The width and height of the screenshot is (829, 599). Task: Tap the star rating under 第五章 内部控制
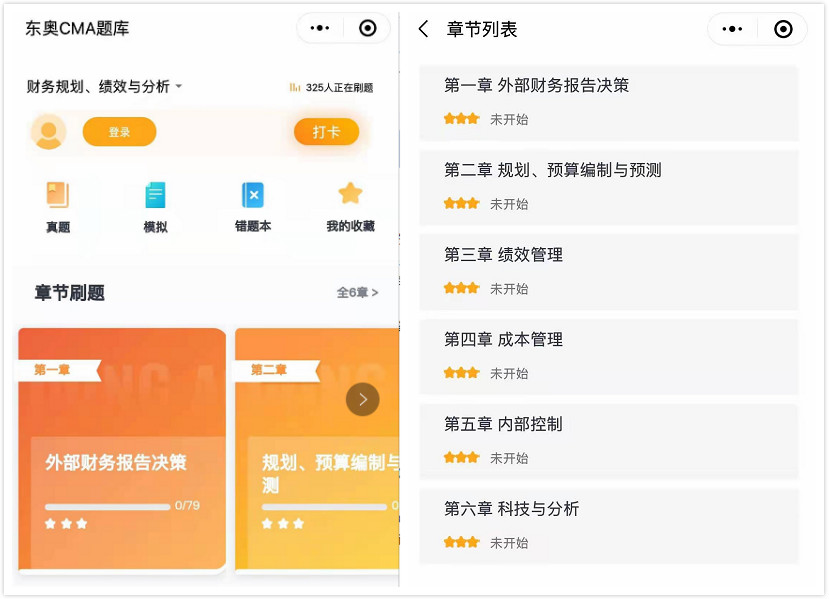click(461, 457)
